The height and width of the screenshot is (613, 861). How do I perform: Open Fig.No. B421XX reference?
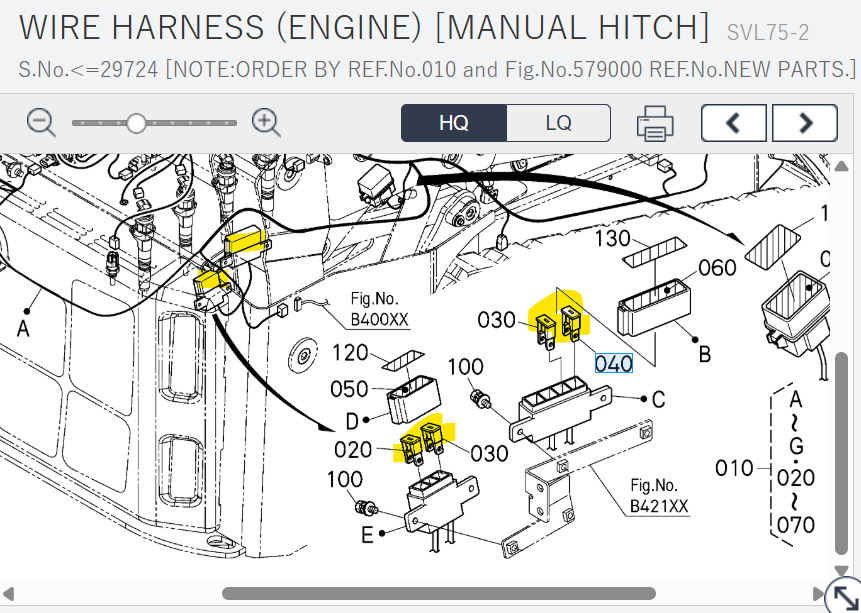tap(659, 496)
